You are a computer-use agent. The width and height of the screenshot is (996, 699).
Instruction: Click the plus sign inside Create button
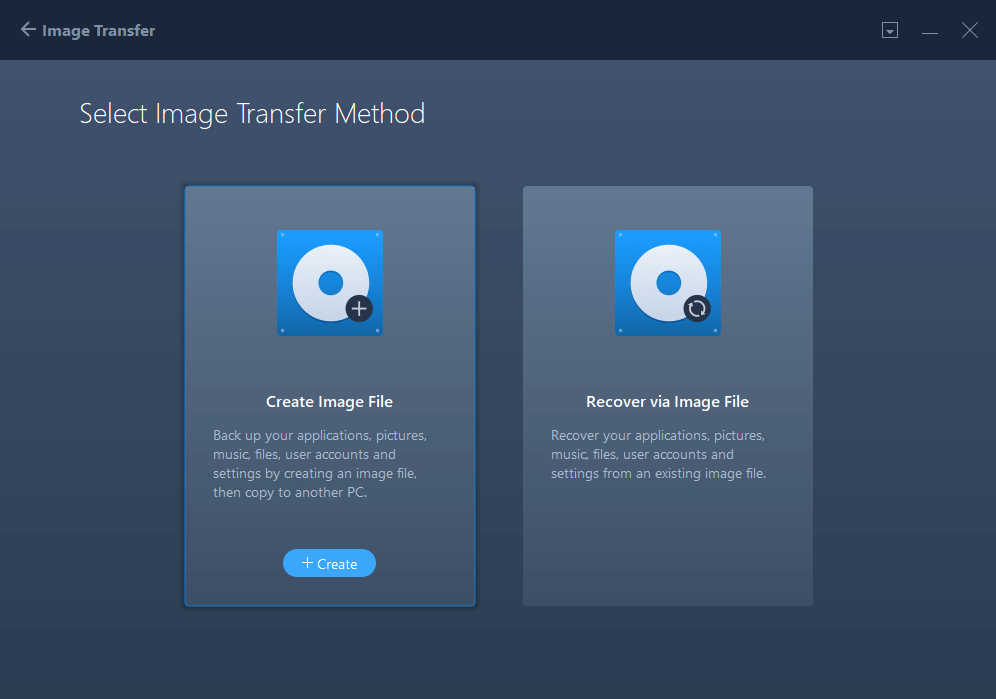pyautogui.click(x=307, y=563)
